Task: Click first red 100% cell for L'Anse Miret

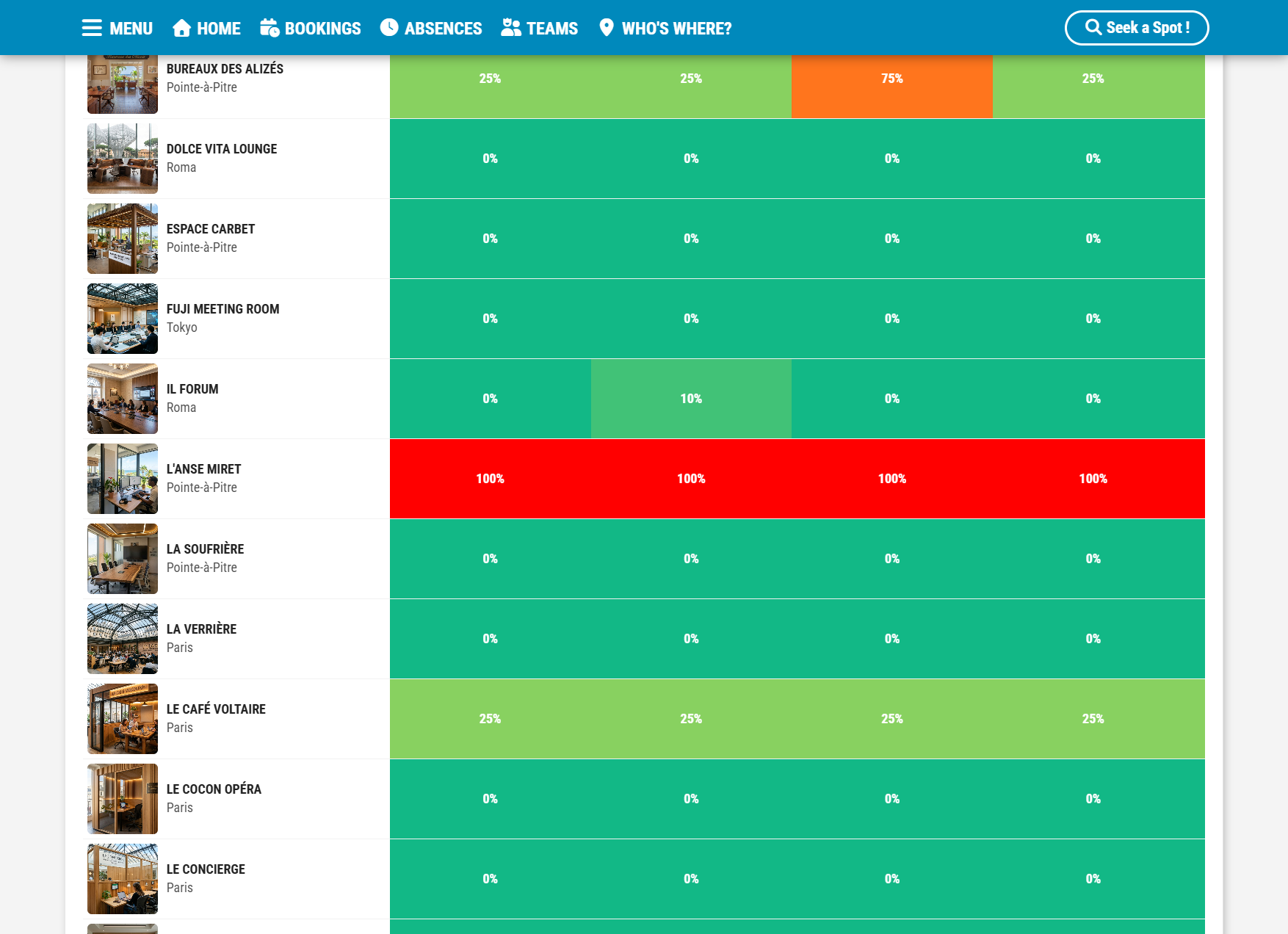Action: click(x=491, y=479)
